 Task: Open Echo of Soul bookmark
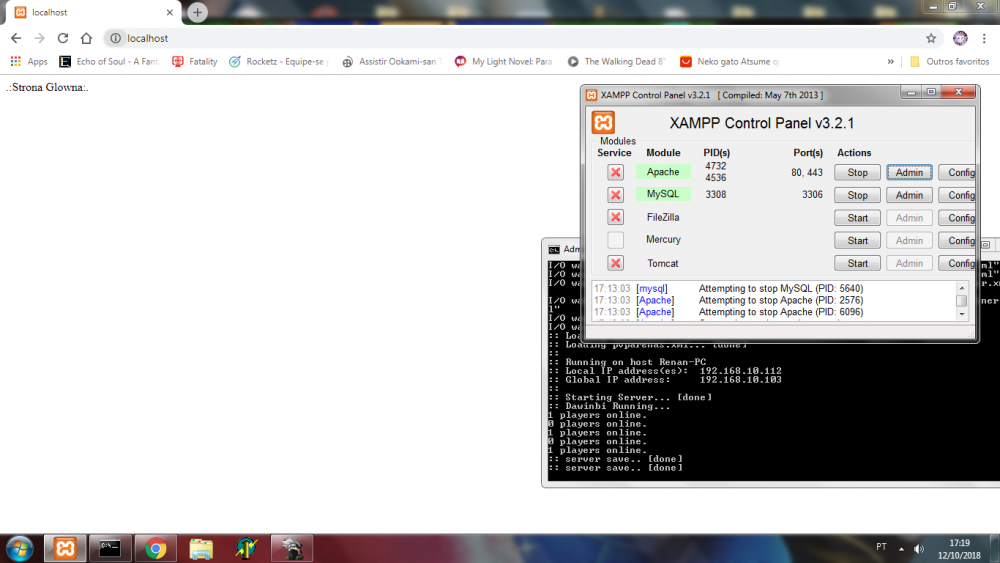108,61
